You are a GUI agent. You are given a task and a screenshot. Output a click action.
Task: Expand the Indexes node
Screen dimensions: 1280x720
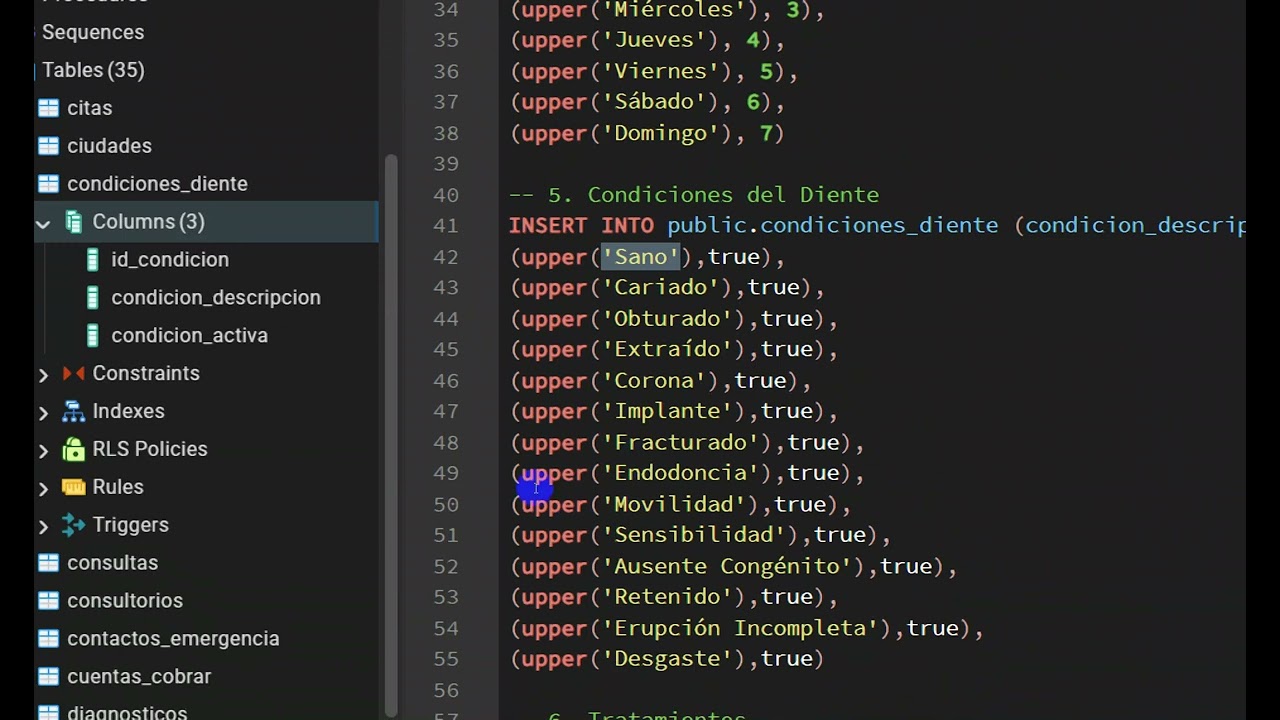43,412
